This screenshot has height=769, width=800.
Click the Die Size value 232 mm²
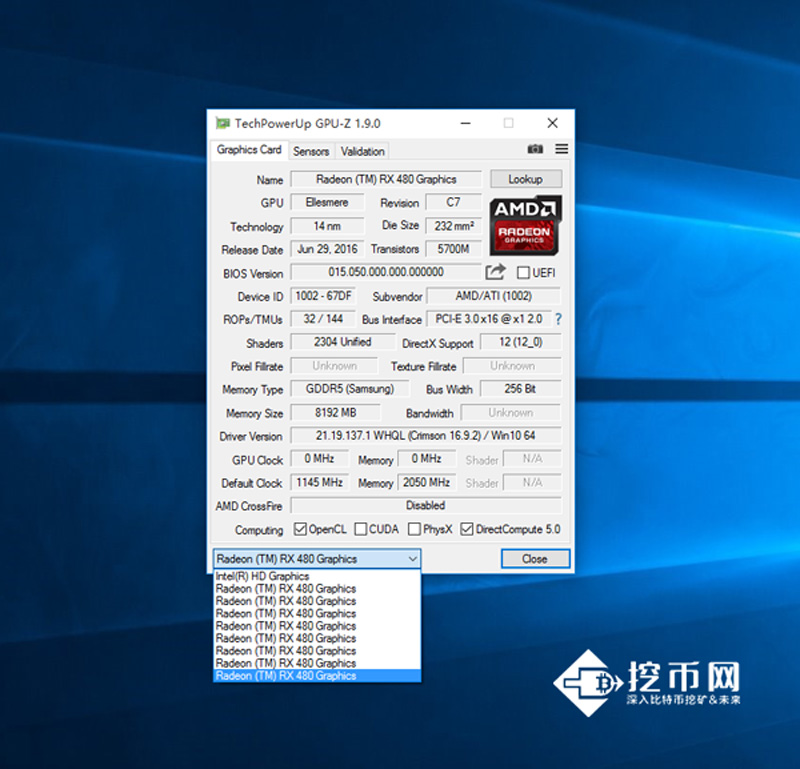coord(453,226)
